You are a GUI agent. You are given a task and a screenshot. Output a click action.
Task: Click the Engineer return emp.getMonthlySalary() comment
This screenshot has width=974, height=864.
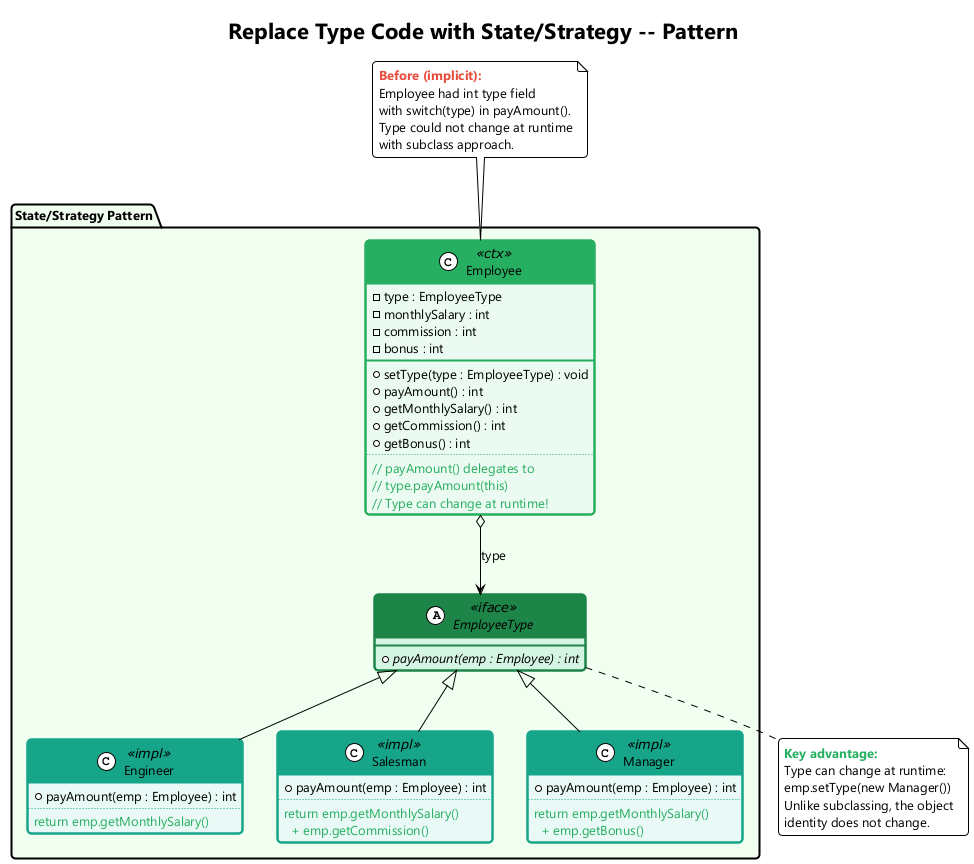[121, 821]
